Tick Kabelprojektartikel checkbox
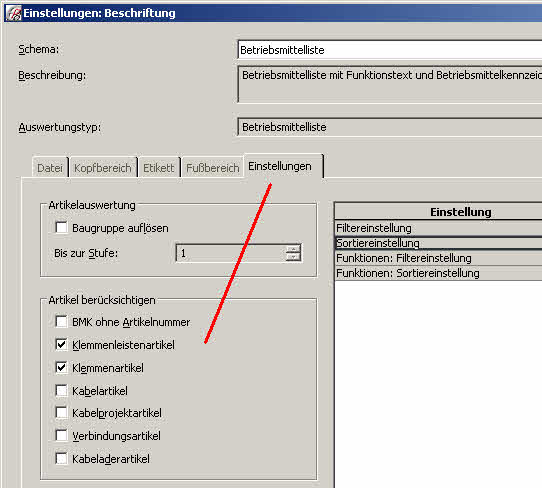Viewport: 542px width, 488px height. coord(62,412)
